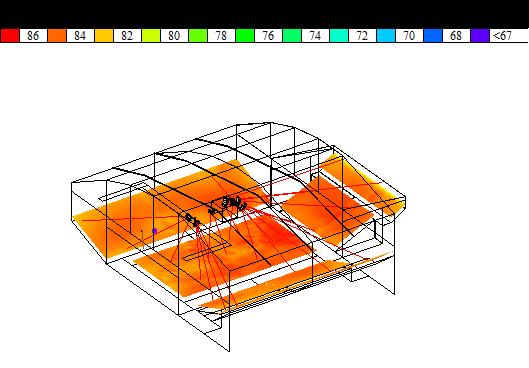Click the legend value 80
The width and height of the screenshot is (529, 368).
[174, 36]
